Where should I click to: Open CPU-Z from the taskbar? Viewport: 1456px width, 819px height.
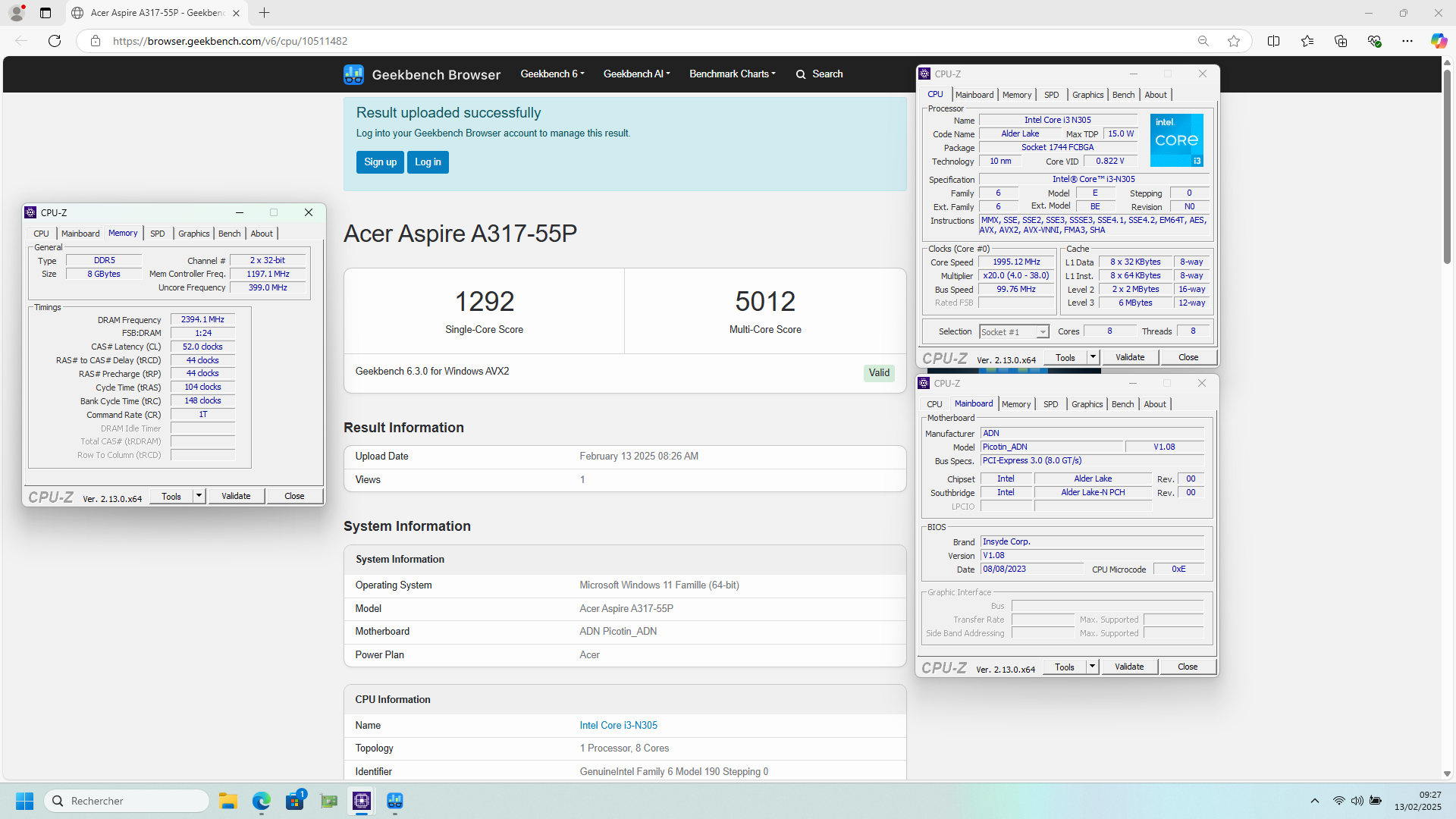[x=362, y=801]
